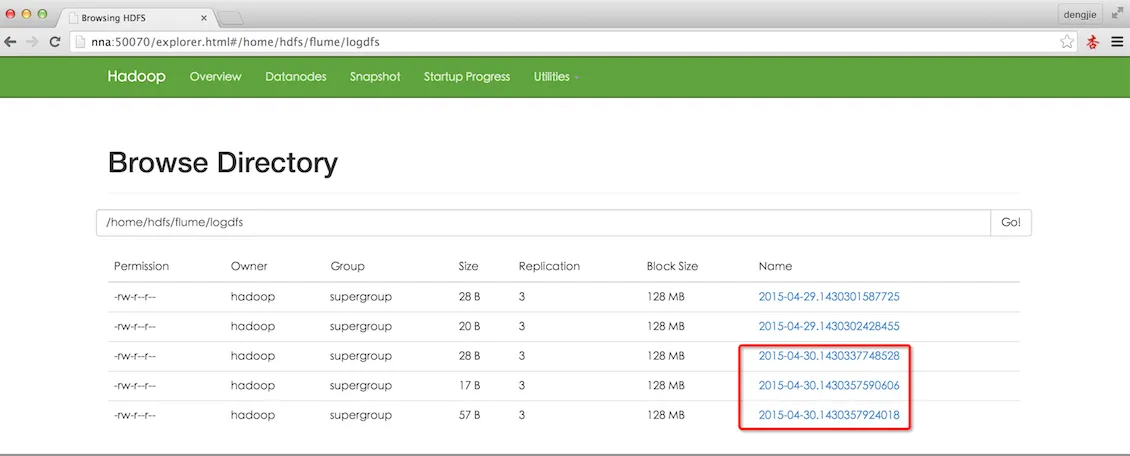Click the red extension icon in the toolbar

click(1093, 42)
